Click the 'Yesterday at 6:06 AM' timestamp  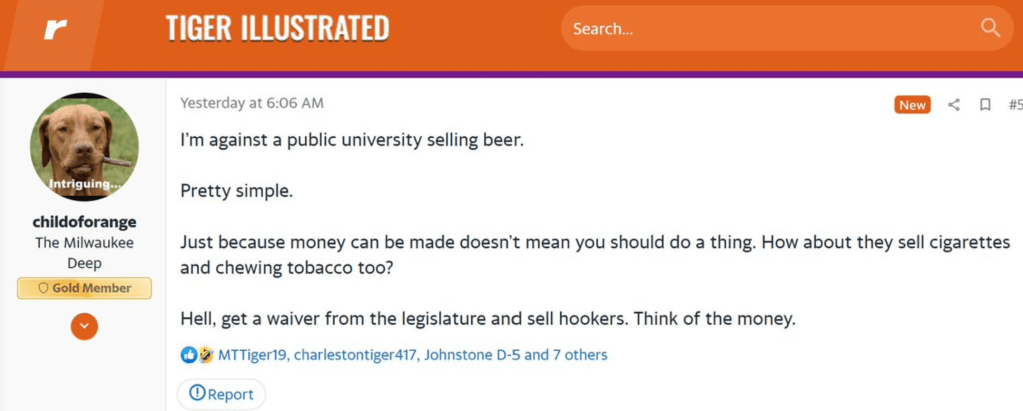tap(251, 103)
